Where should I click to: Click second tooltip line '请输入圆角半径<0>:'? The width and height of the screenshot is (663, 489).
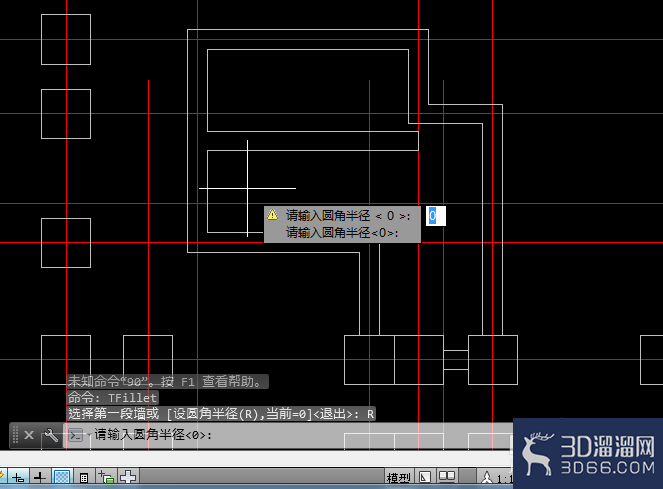coord(342,233)
